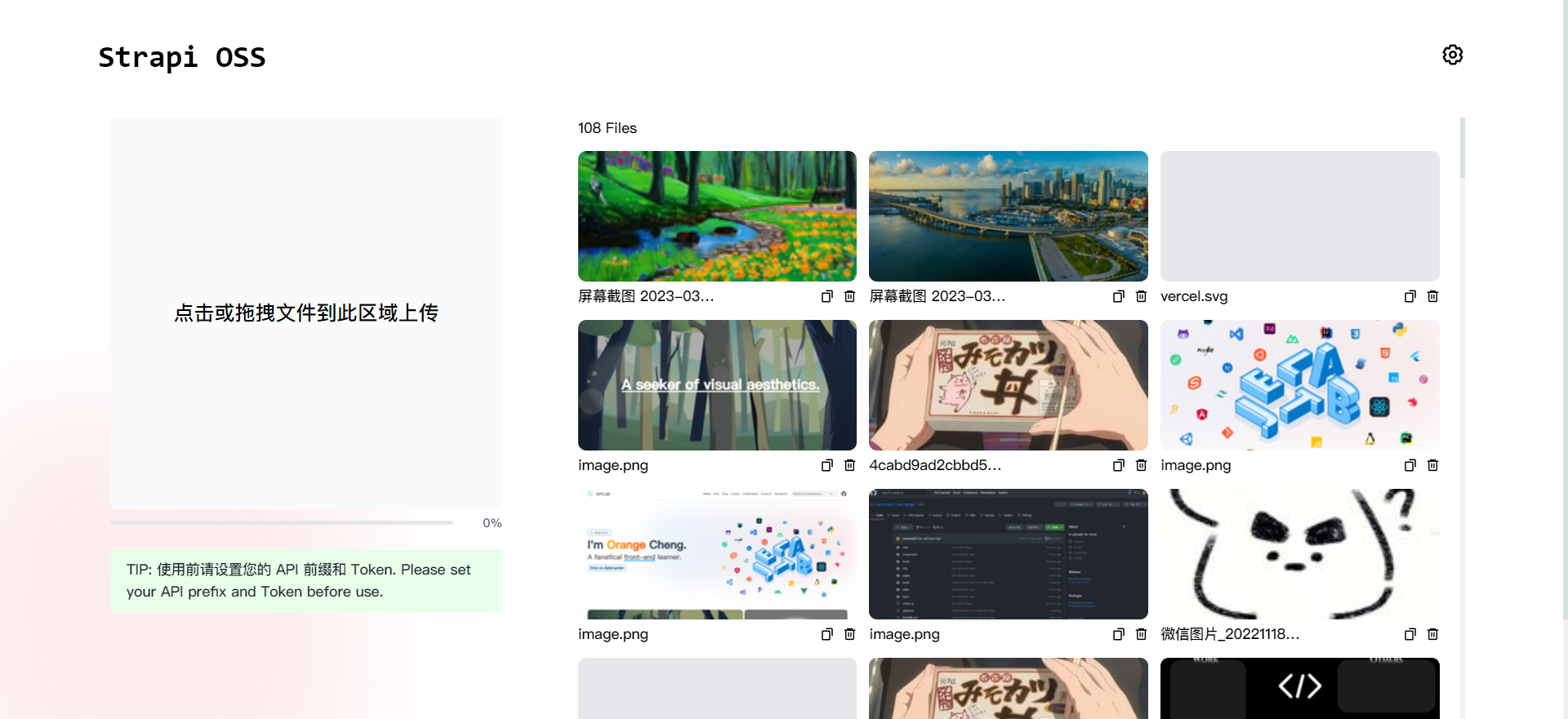The image size is (1568, 719).
Task: Click file name under city skyline image
Action: pos(938,296)
